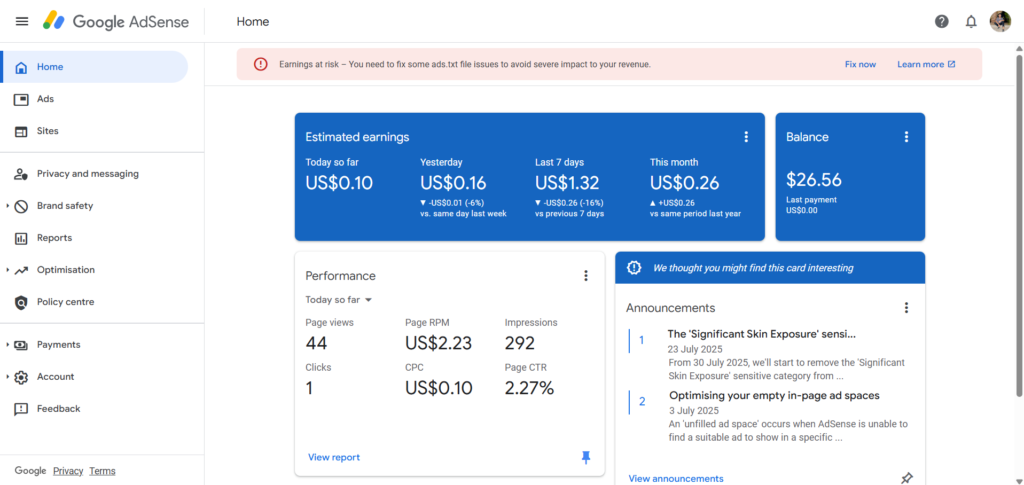Click the Ads icon in sidebar

[x=21, y=99]
